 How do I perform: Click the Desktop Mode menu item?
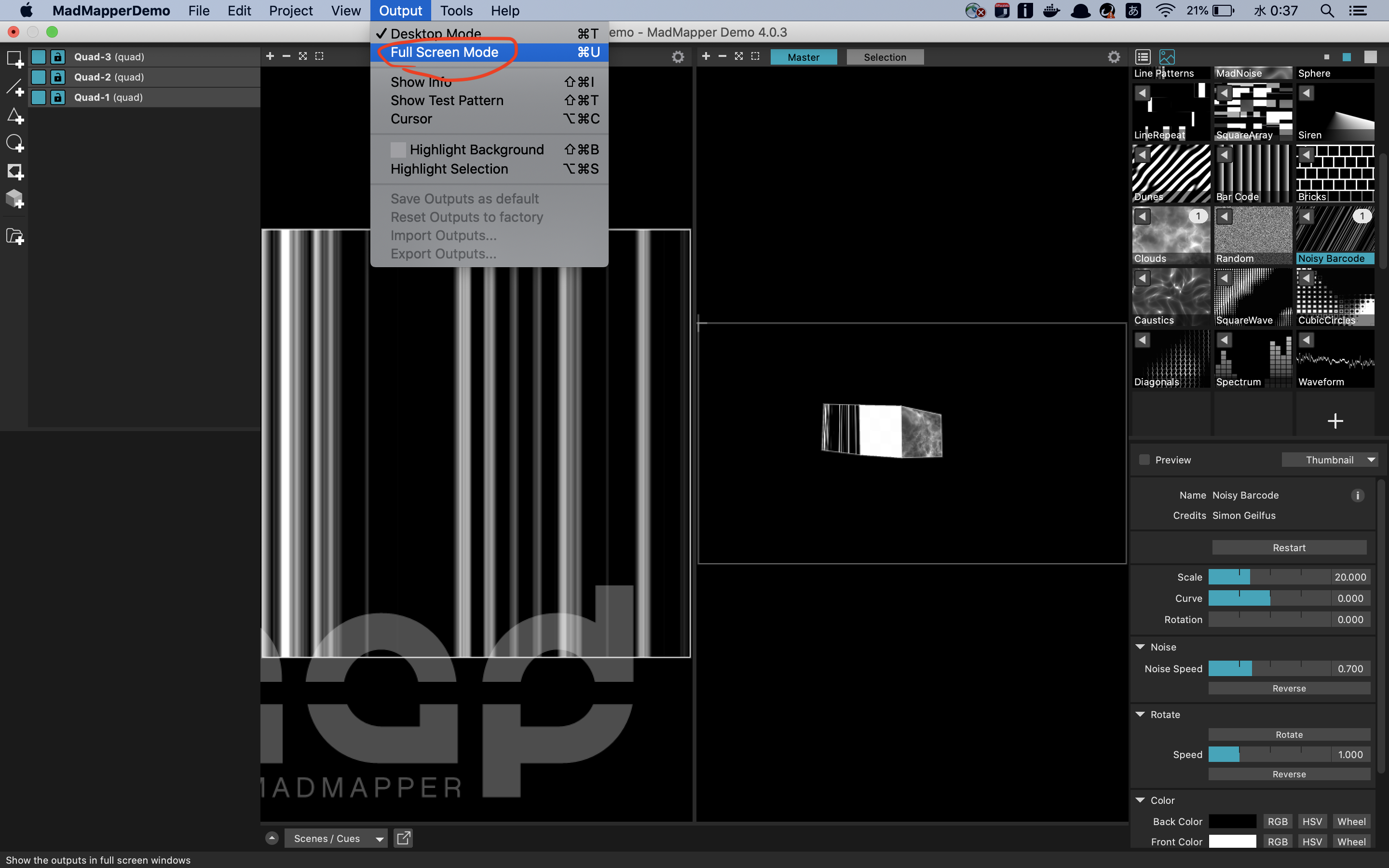tap(436, 32)
